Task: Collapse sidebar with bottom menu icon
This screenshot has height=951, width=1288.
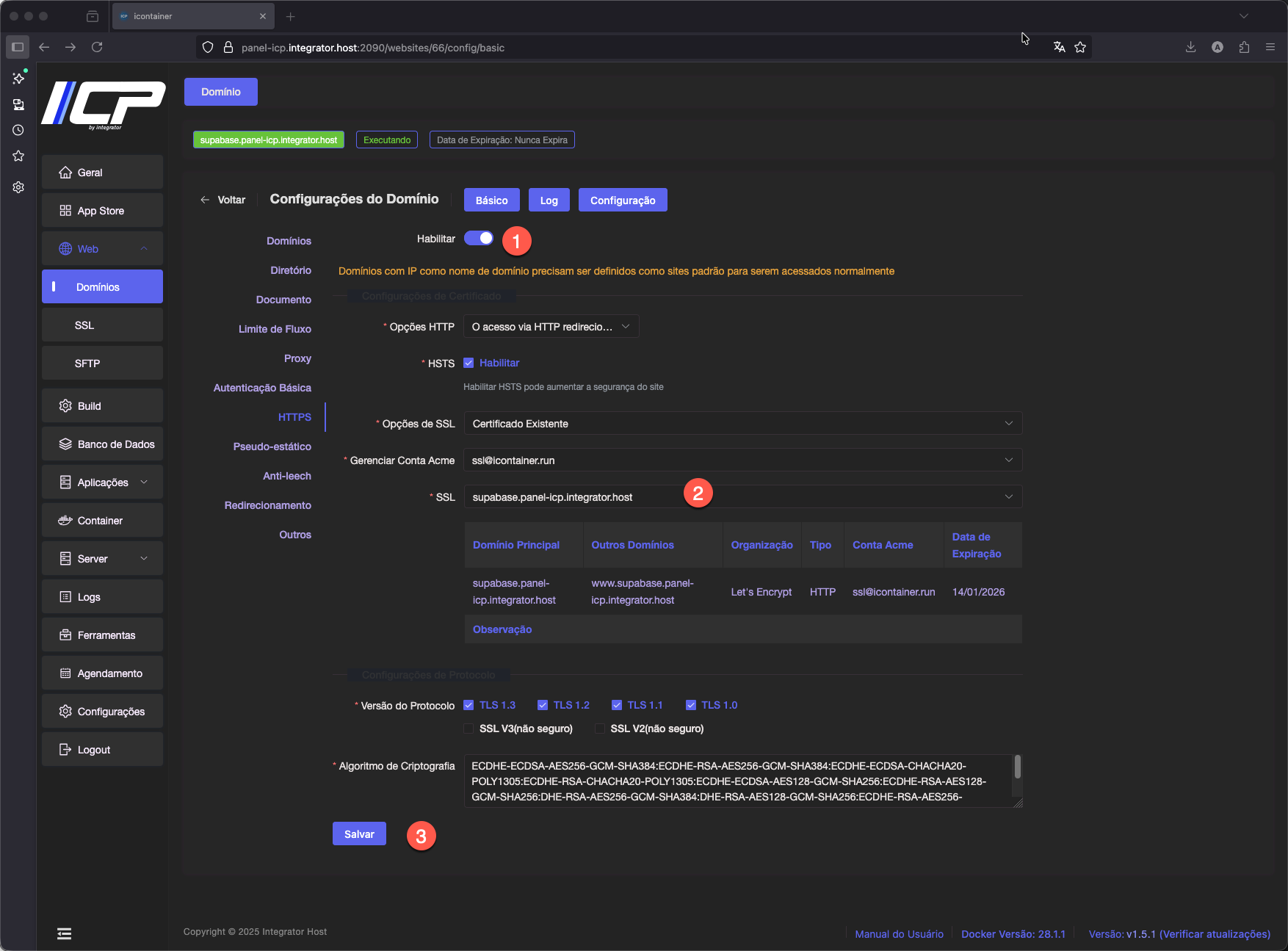Action: pyautogui.click(x=65, y=933)
